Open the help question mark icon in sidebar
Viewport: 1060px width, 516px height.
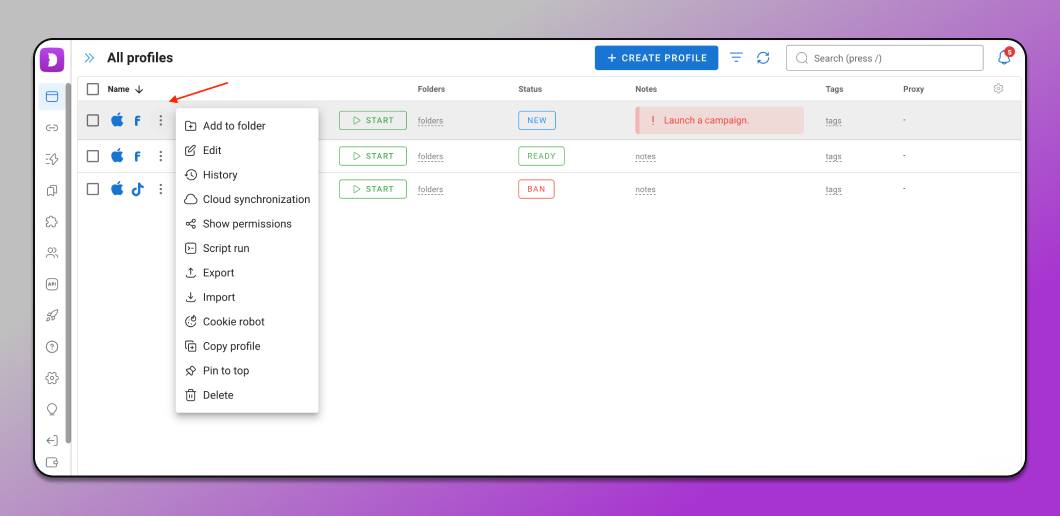point(52,347)
